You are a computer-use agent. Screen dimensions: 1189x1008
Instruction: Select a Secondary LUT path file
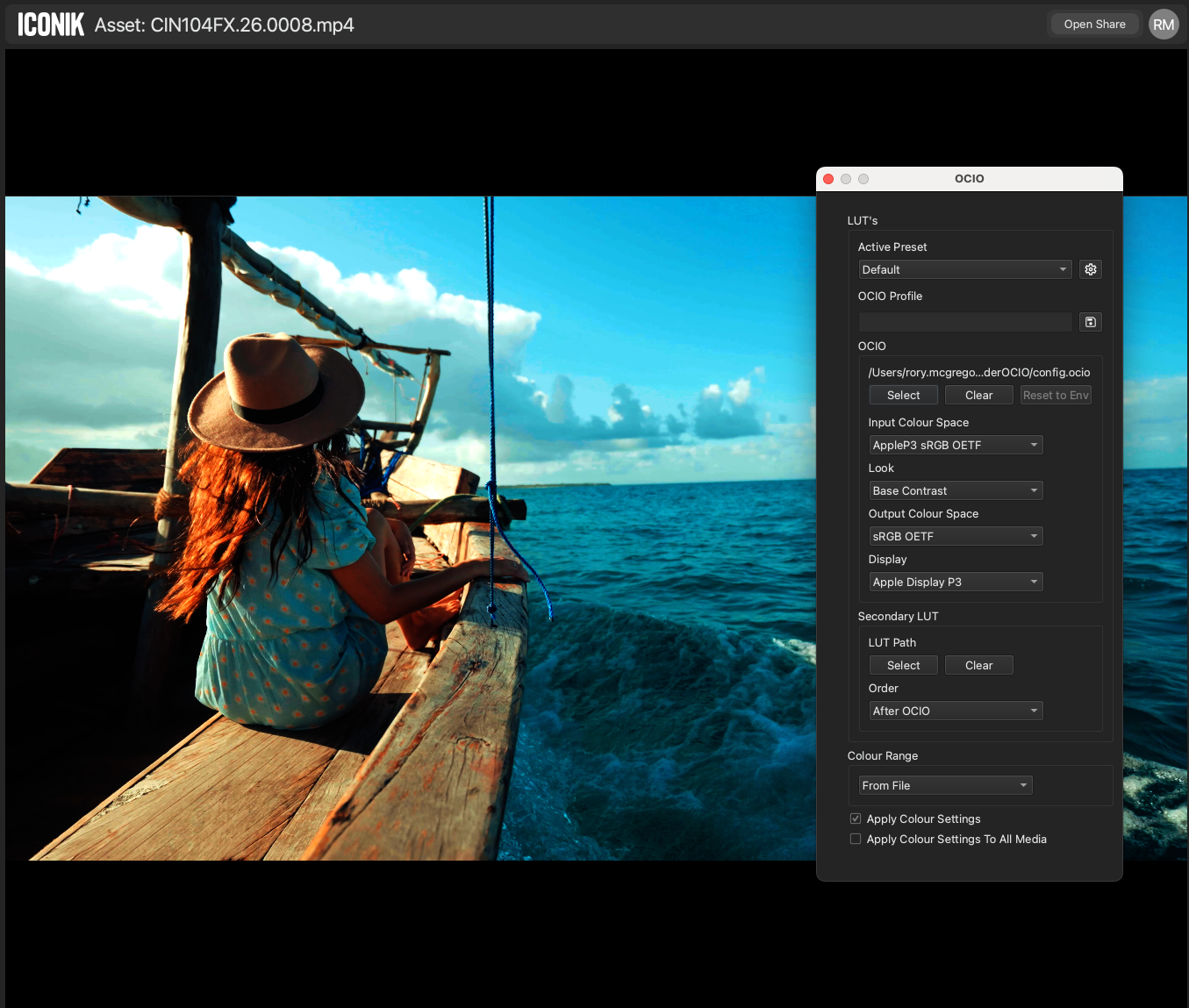click(903, 665)
